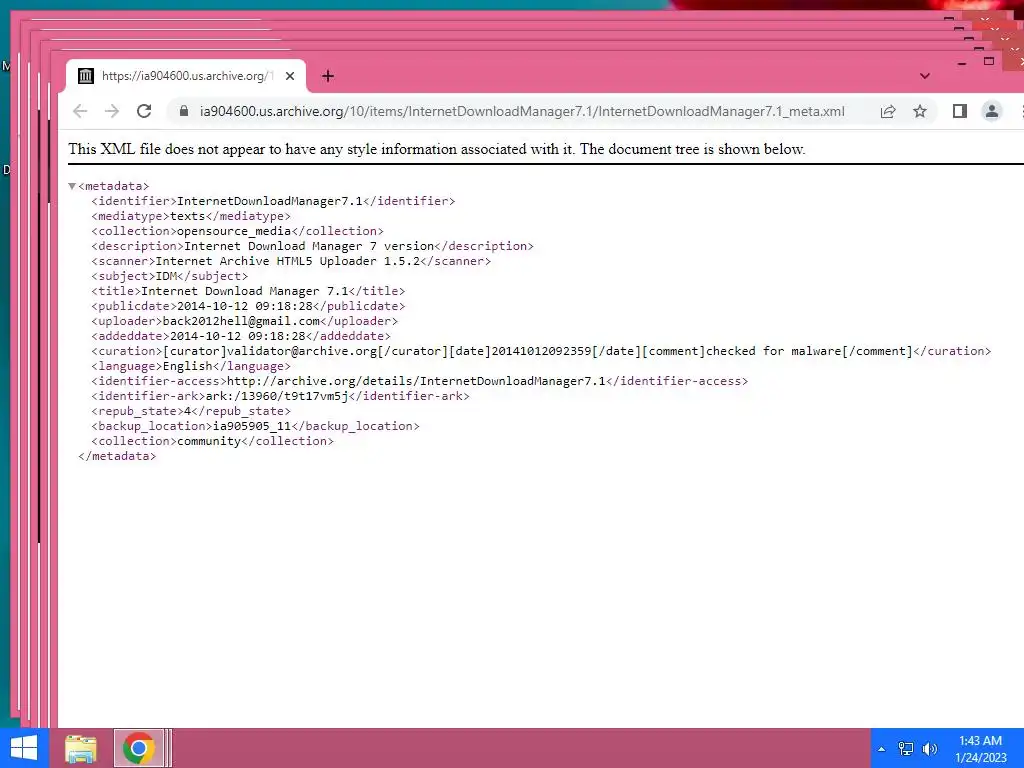Viewport: 1024px width, 768px height.
Task: Click scanner value Internet Archive HTML5 Uploader 1.5.2
Action: (287, 261)
